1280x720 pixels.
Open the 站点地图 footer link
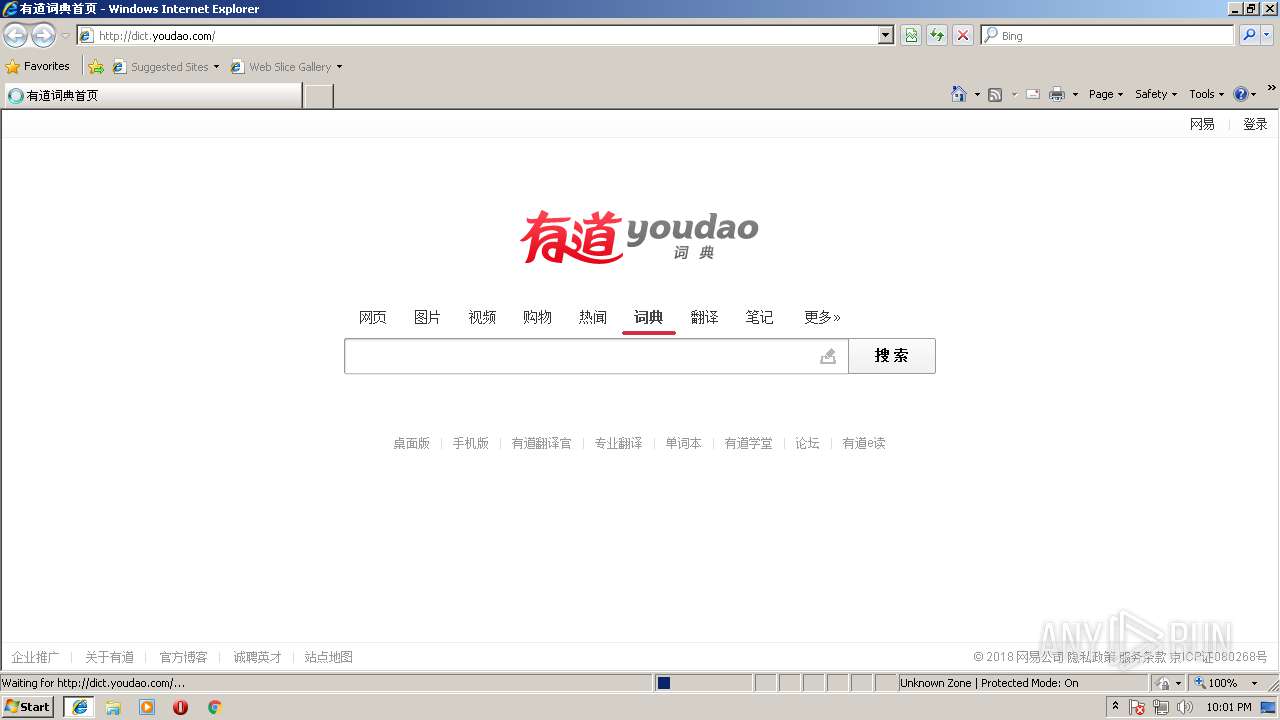pyautogui.click(x=329, y=657)
